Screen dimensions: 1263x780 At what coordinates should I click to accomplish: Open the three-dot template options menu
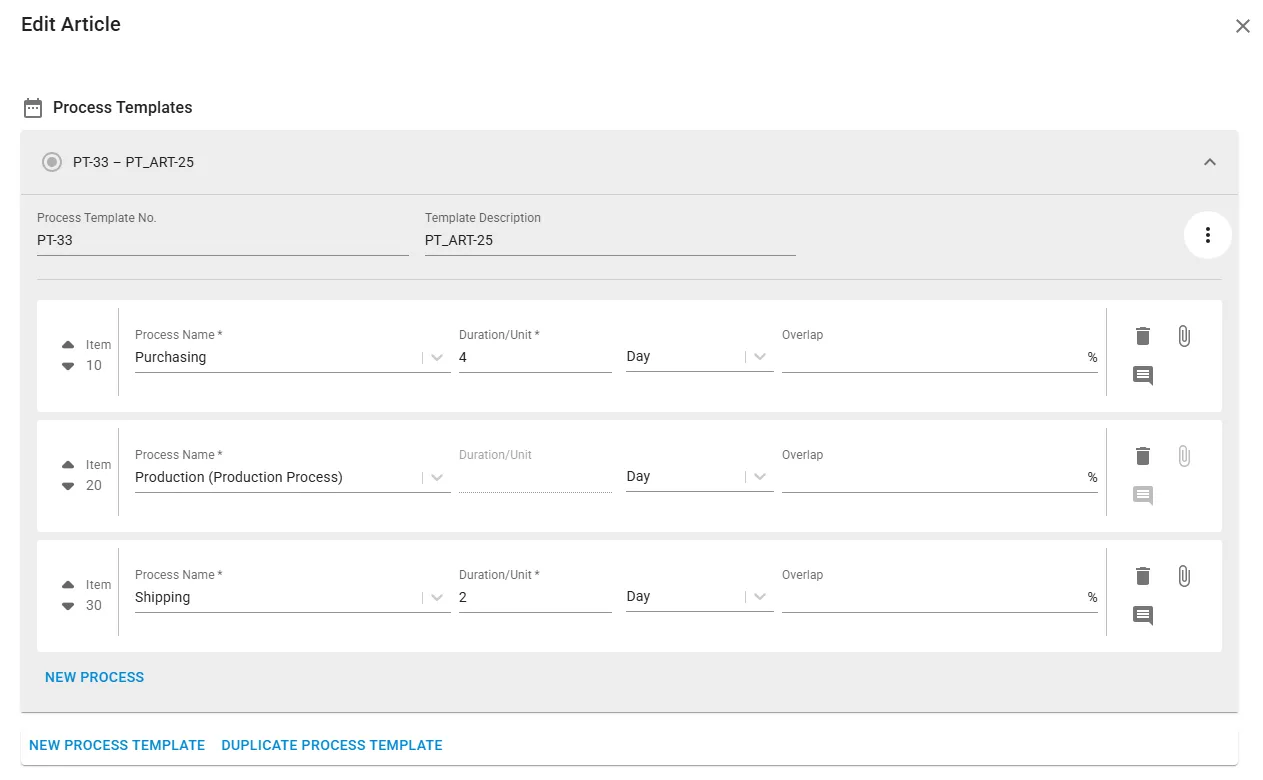click(x=1208, y=235)
